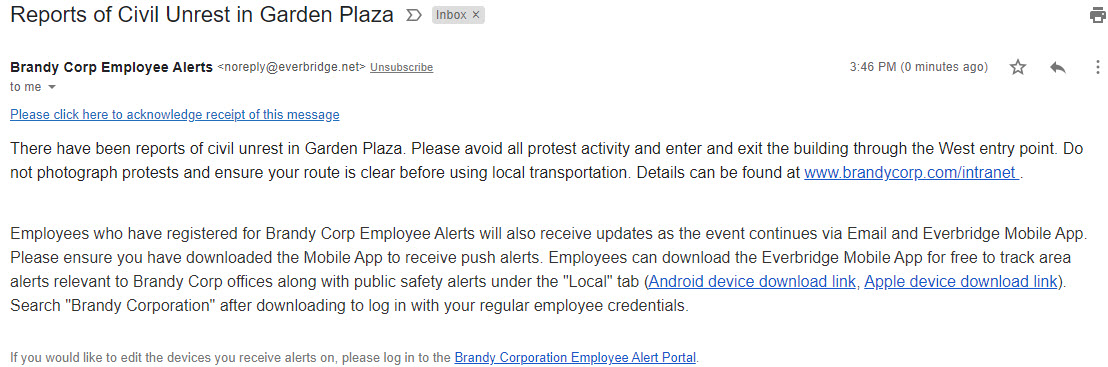Click the Unsubscribe link
1108x367 pixels.
pyautogui.click(x=401, y=67)
